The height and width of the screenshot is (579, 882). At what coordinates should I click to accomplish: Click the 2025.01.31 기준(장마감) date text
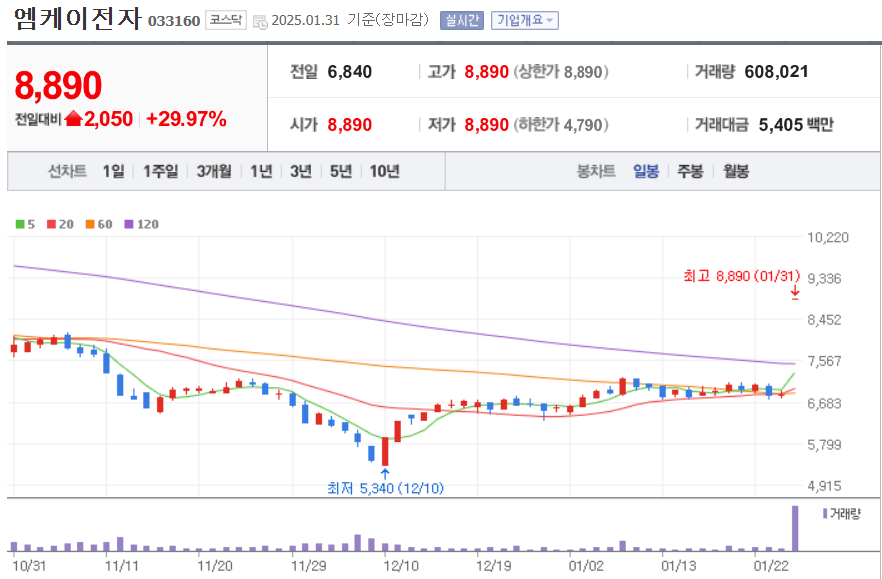click(350, 20)
